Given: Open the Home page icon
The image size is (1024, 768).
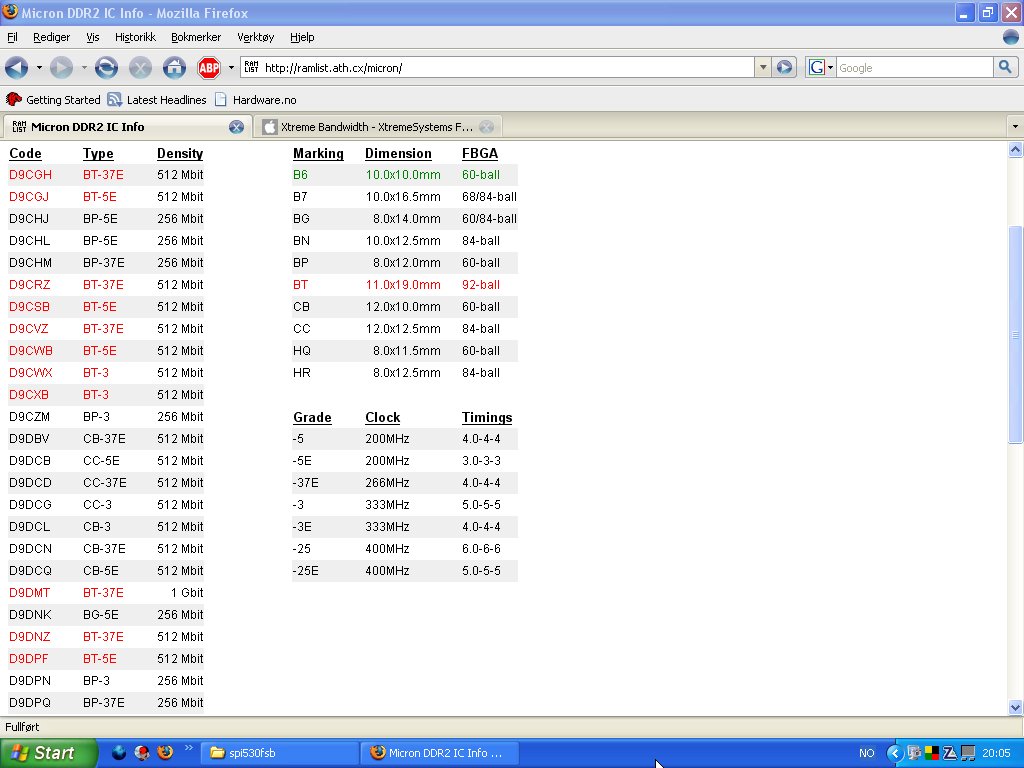Looking at the screenshot, I should pos(174,67).
